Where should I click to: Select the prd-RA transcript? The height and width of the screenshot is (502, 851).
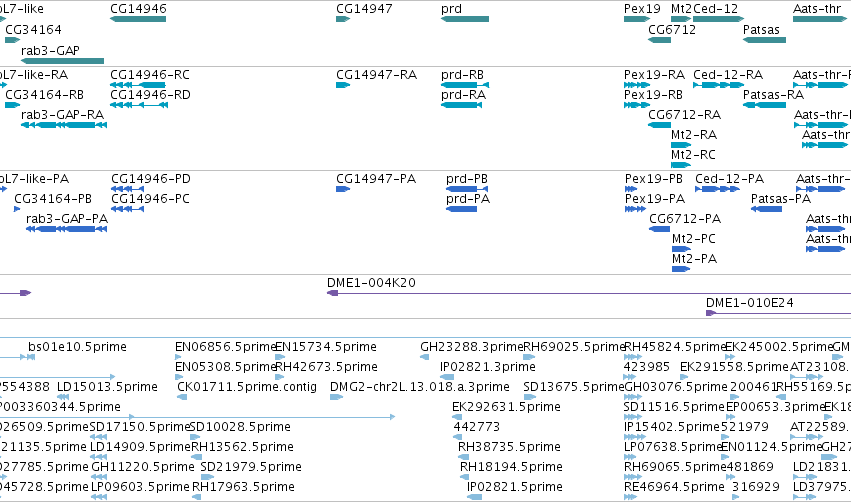tap(461, 105)
